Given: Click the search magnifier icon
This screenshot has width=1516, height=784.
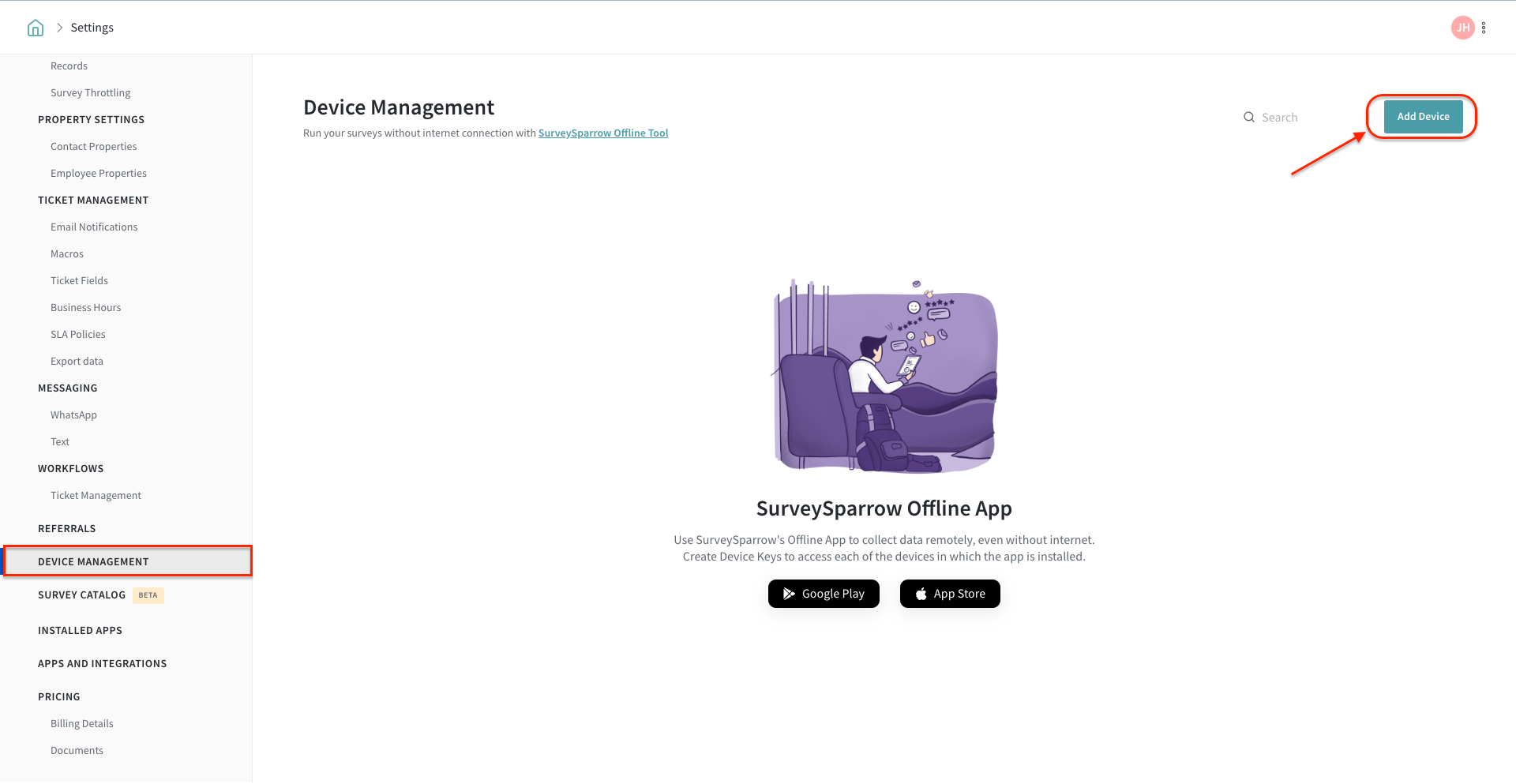Looking at the screenshot, I should click(1249, 118).
